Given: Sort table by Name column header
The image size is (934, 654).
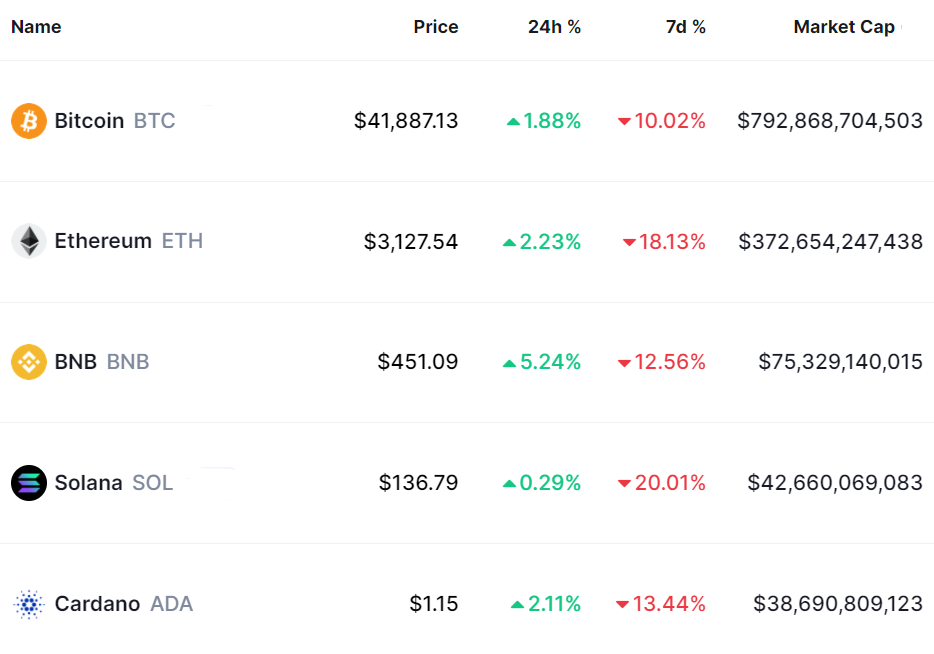Looking at the screenshot, I should (36, 27).
